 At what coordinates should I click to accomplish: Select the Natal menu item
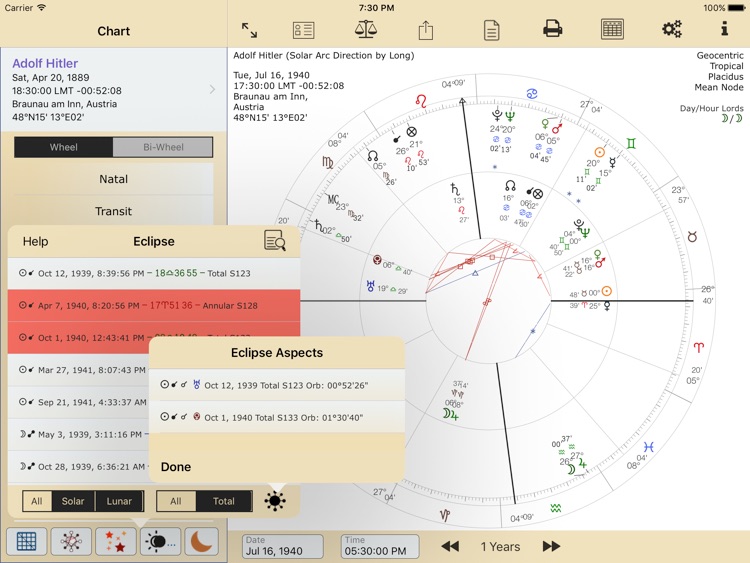(x=113, y=179)
